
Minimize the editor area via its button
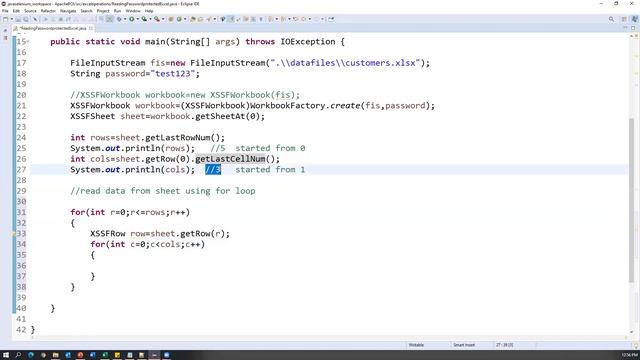625,28
